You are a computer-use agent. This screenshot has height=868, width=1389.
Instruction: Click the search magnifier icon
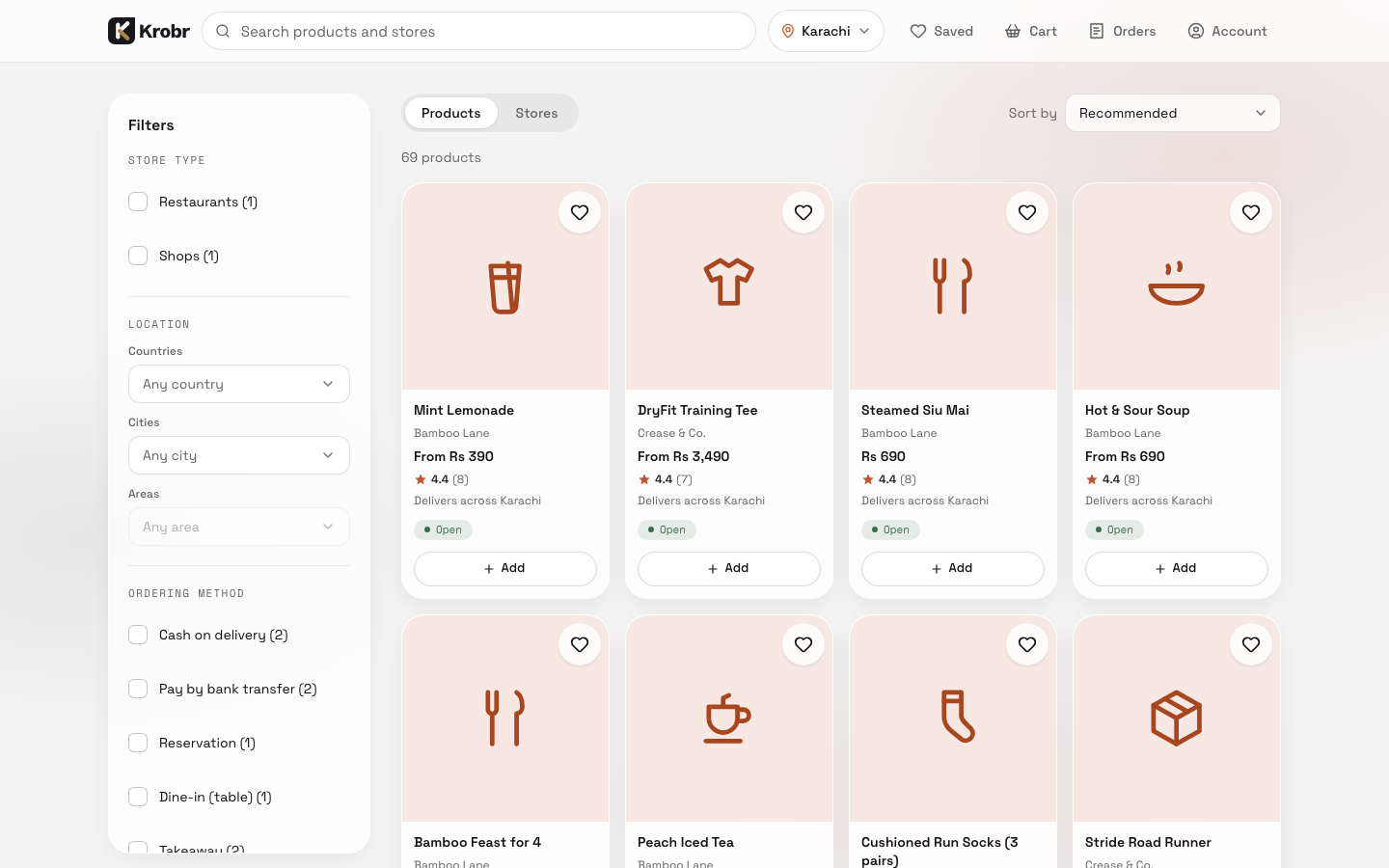(x=223, y=31)
